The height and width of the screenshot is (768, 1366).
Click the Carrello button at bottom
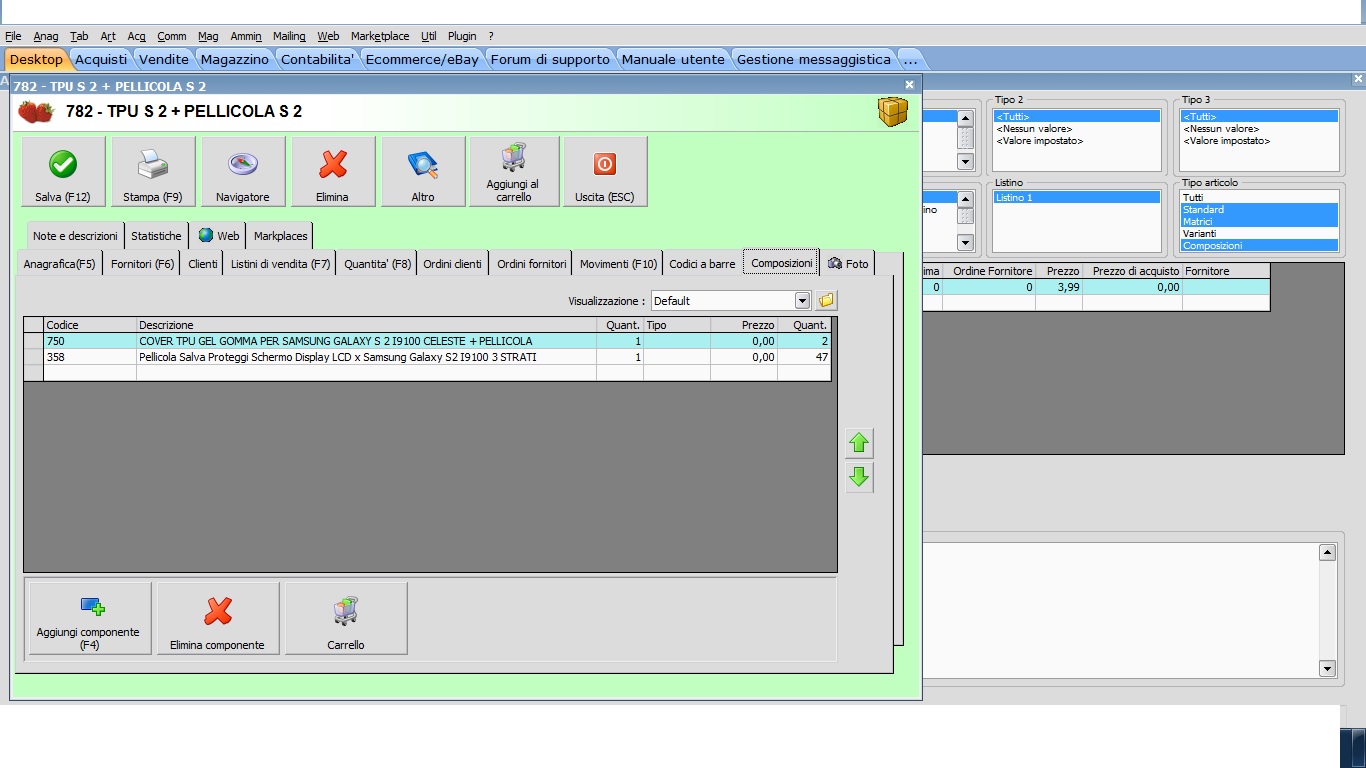(346, 619)
